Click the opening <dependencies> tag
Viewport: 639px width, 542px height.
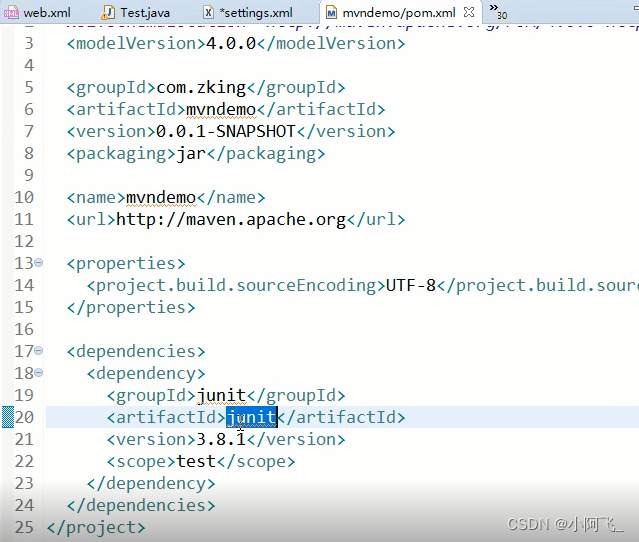pos(136,351)
